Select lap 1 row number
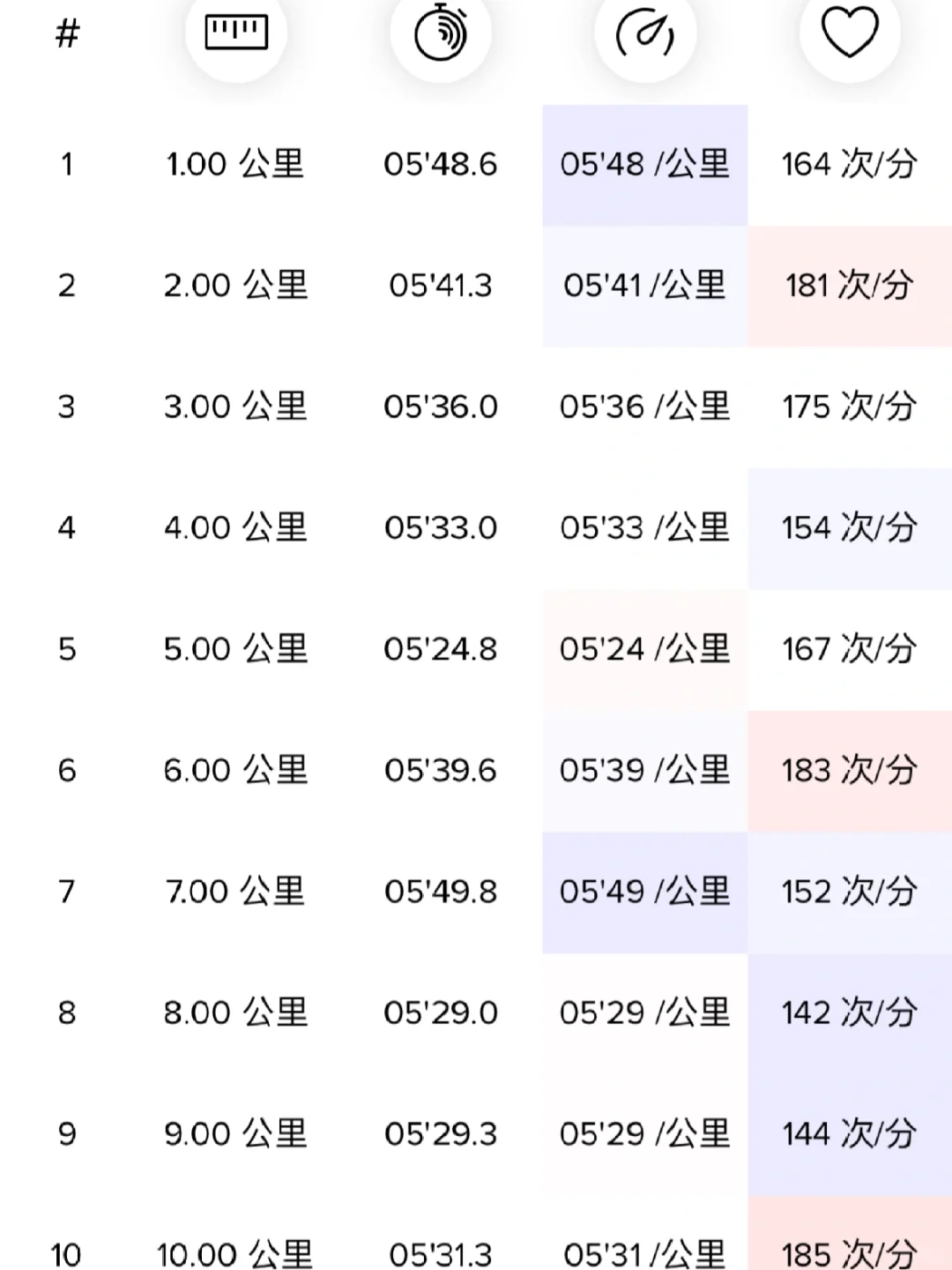The width and height of the screenshot is (952, 1270). point(67,164)
